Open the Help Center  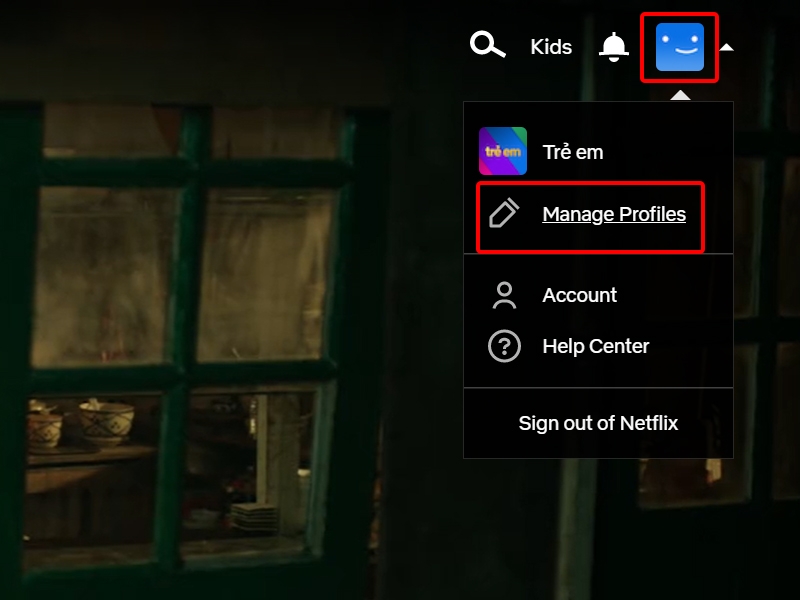pos(595,346)
